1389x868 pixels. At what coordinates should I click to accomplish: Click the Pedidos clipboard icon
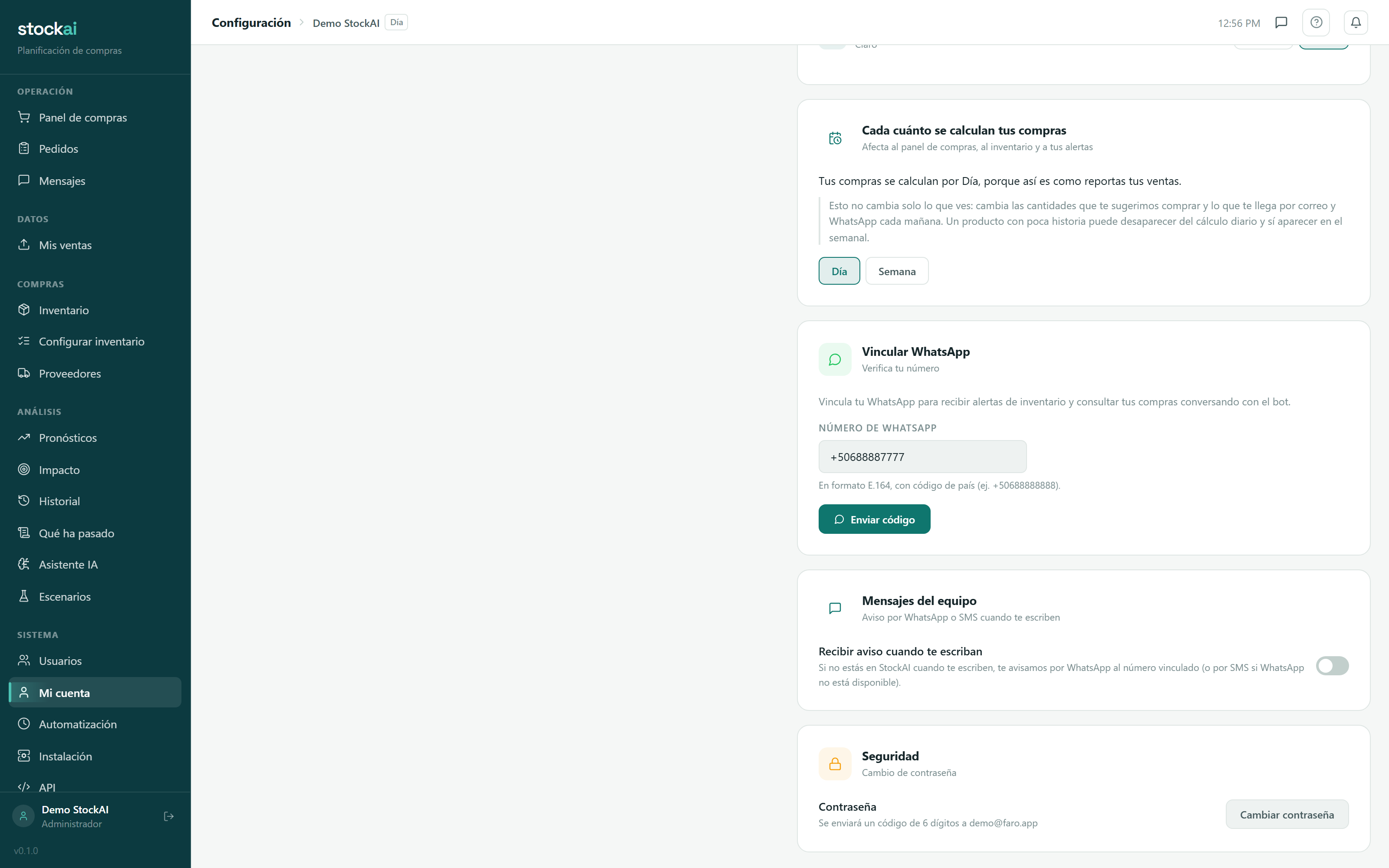tap(23, 149)
